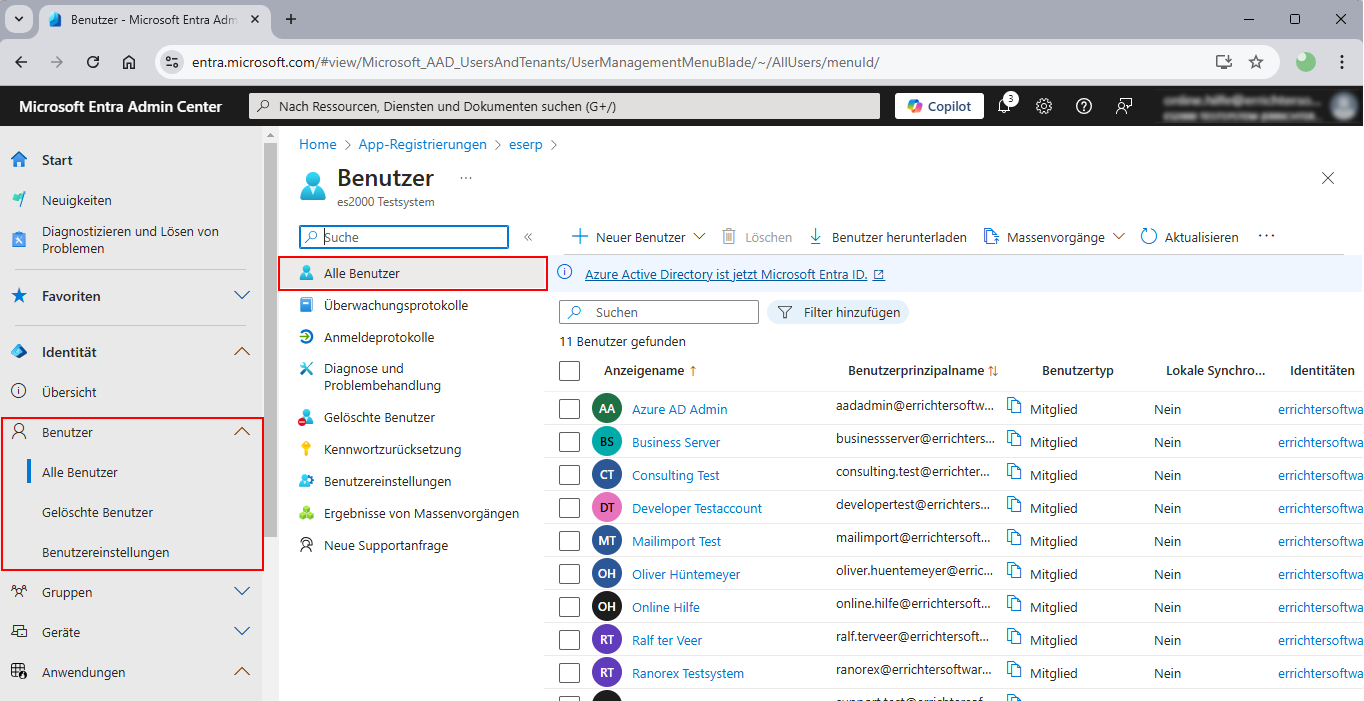Reload the page in Chrome
Screen dimensions: 1364x701
tap(93, 62)
